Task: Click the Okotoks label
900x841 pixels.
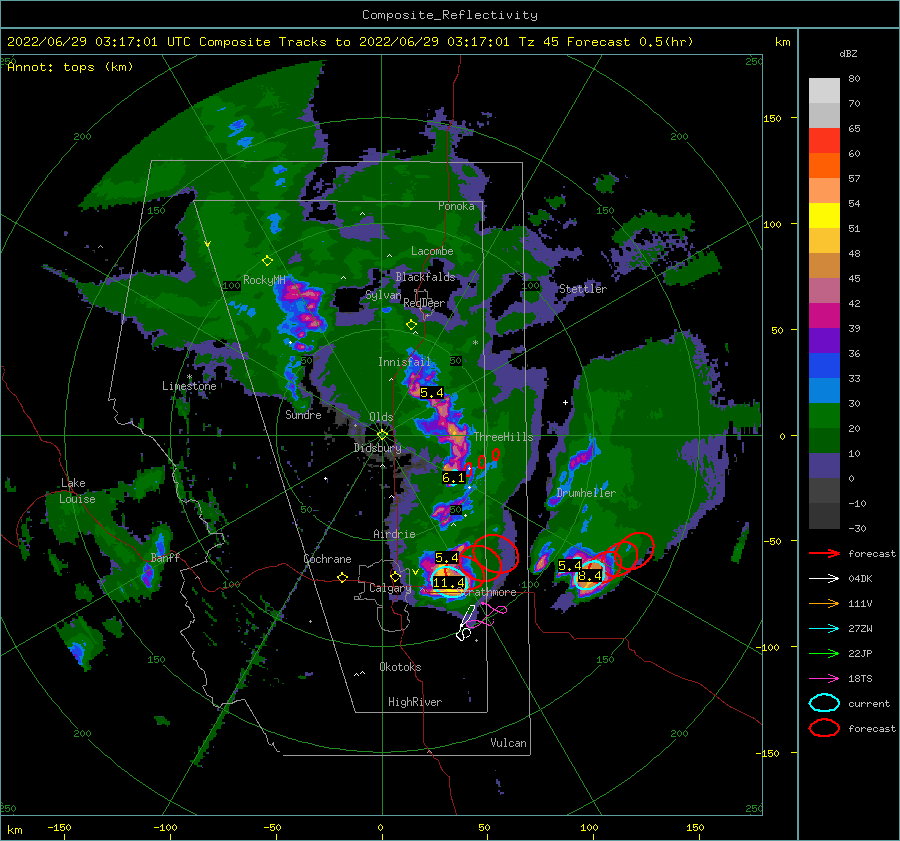Action: pos(400,667)
